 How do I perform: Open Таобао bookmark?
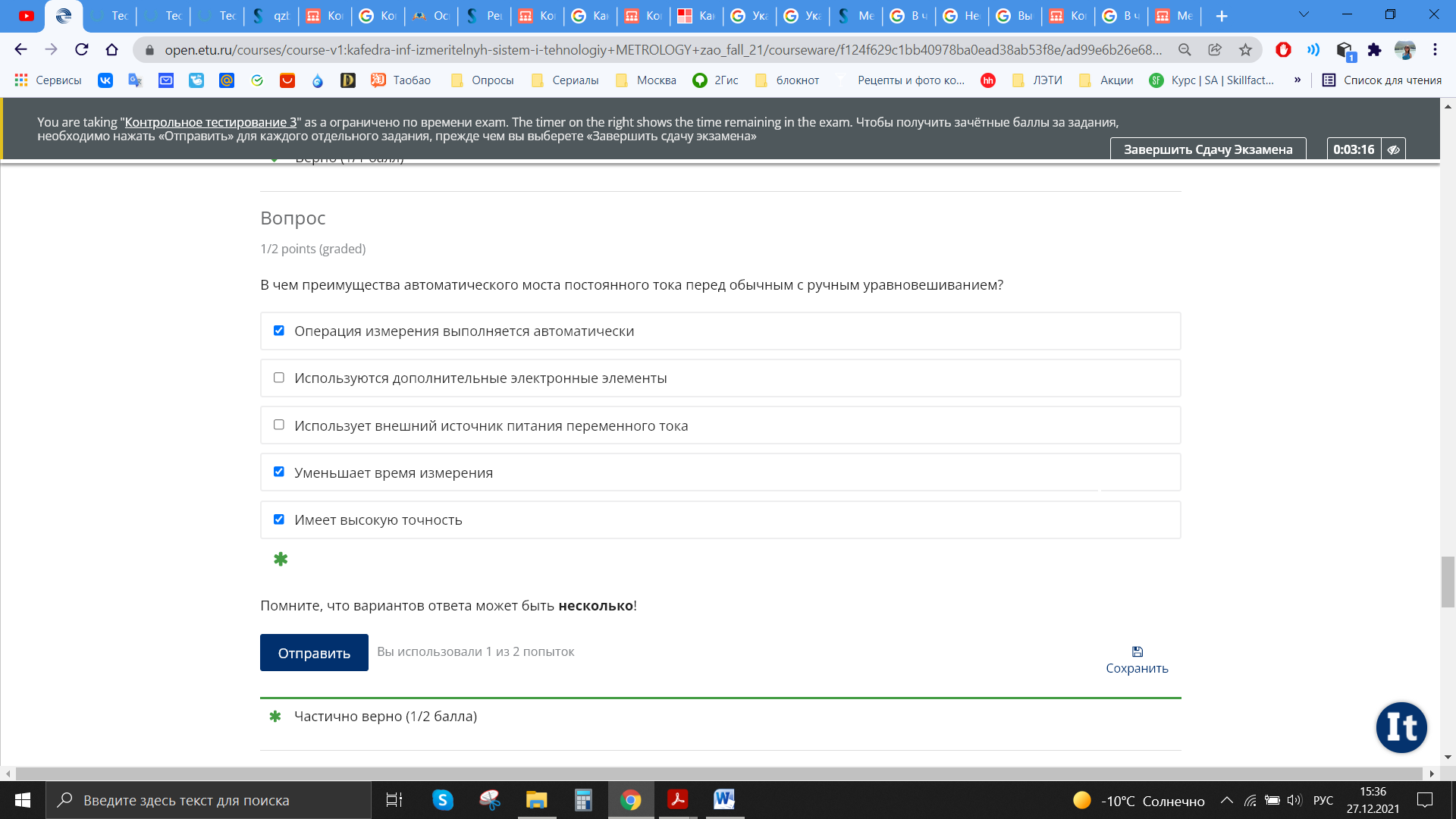click(401, 80)
